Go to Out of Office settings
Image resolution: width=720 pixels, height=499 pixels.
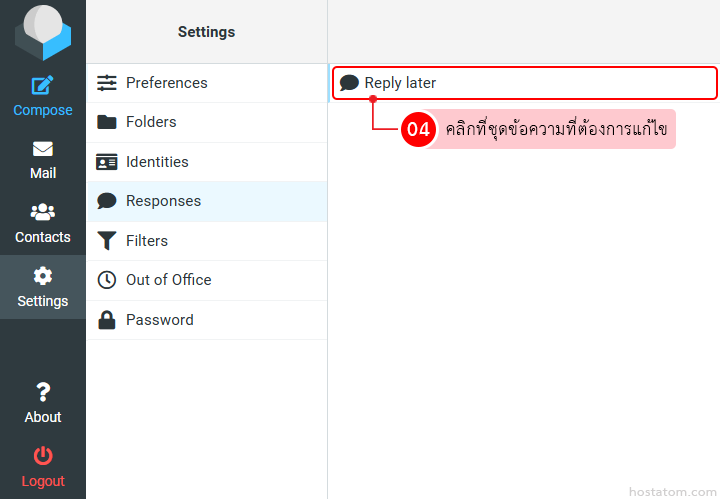(x=168, y=280)
